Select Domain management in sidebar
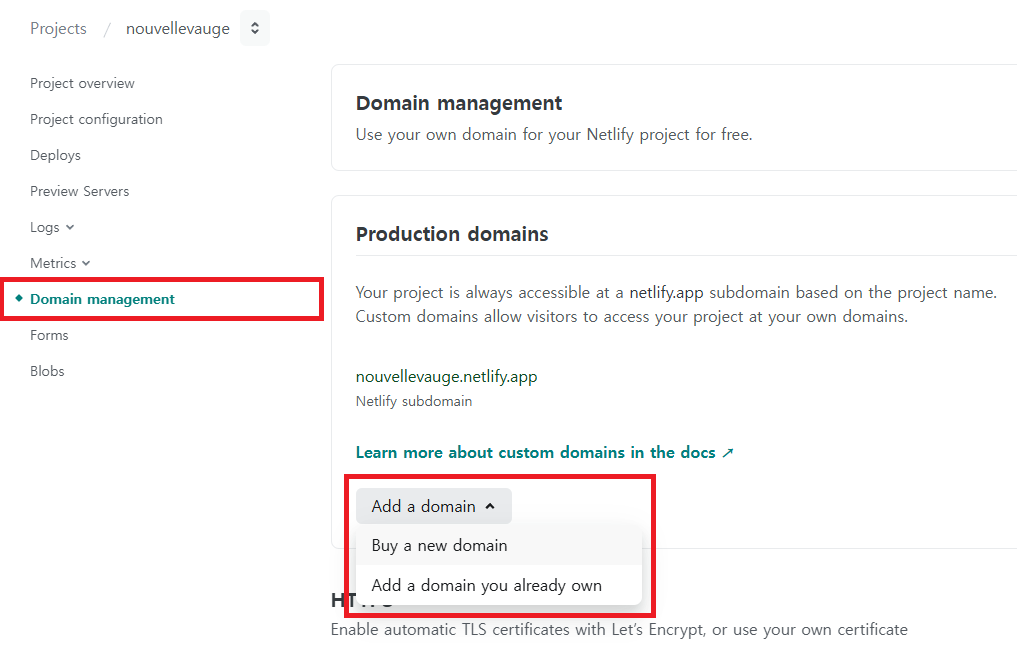1017x654 pixels. click(102, 299)
